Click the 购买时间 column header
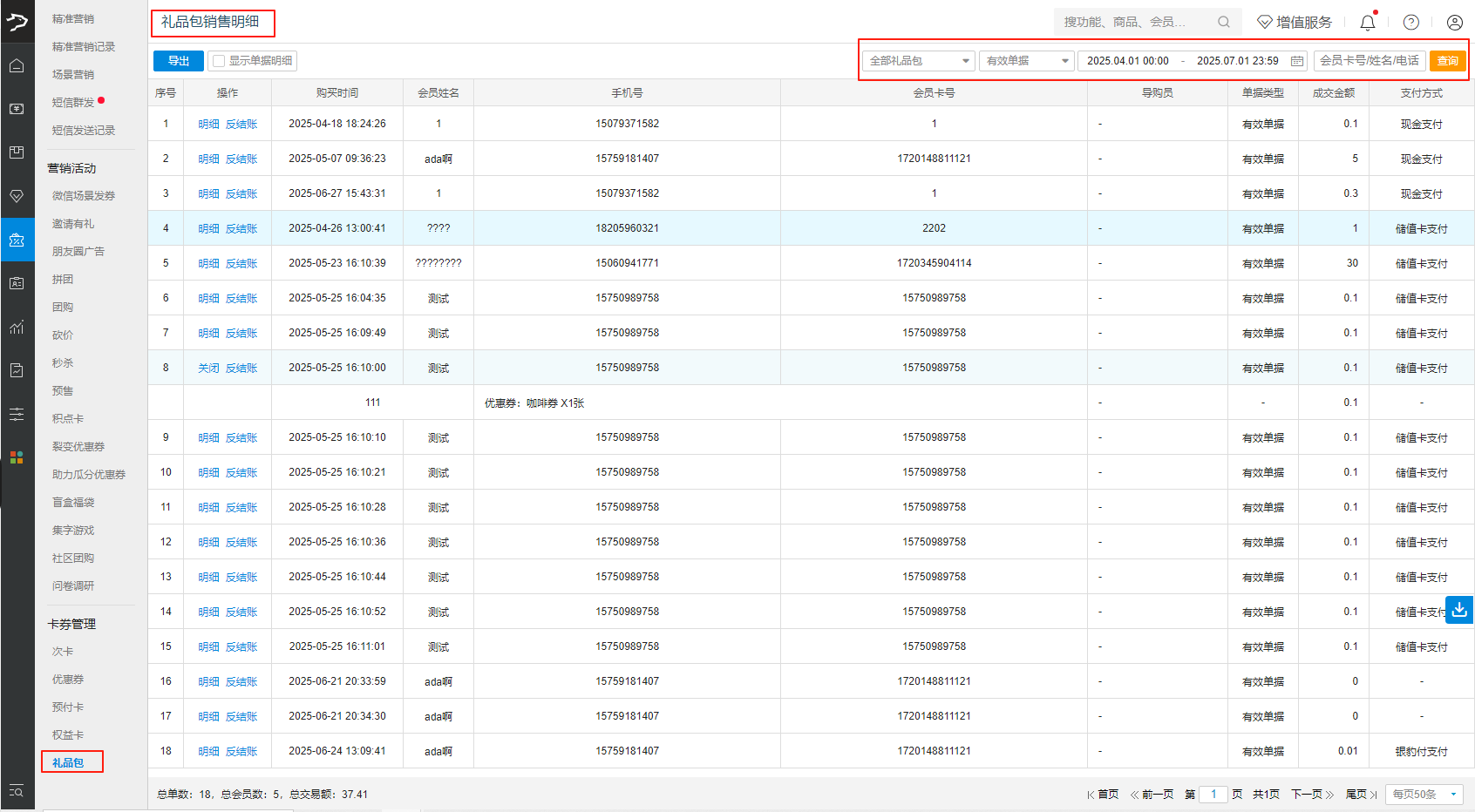 pos(337,93)
